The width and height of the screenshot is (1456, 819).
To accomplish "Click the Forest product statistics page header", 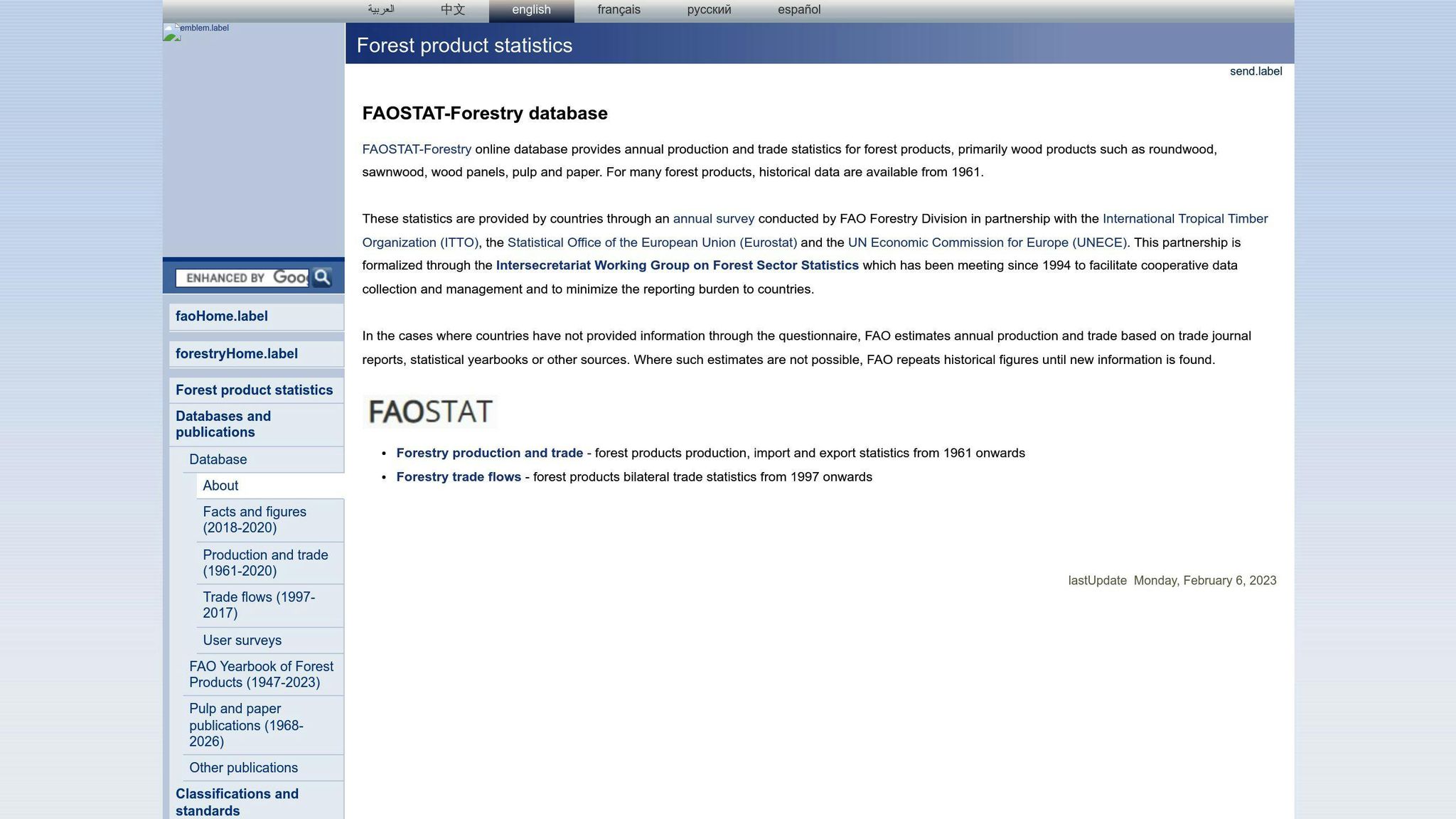I will 464,45.
